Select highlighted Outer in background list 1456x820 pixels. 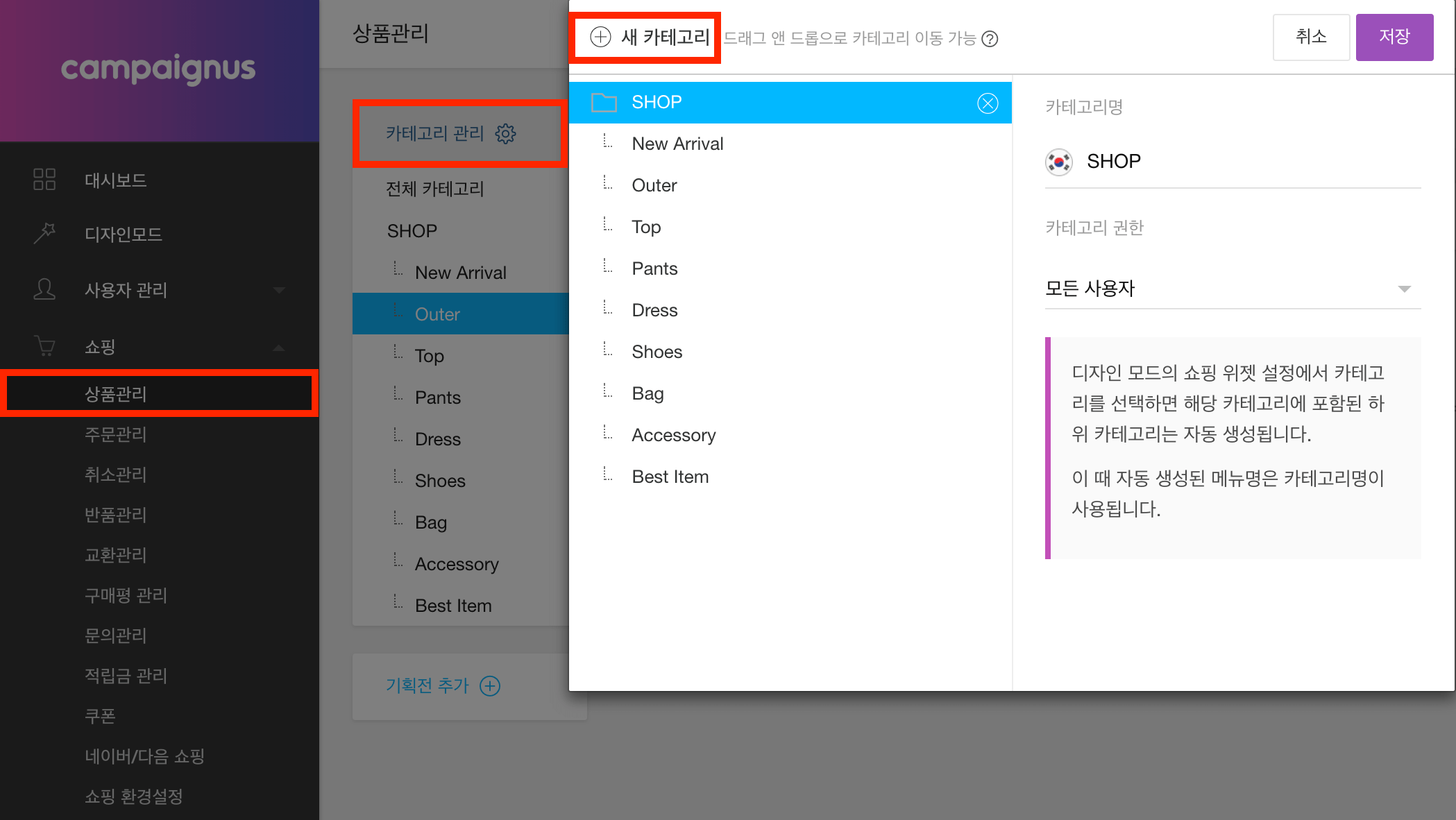tap(461, 314)
